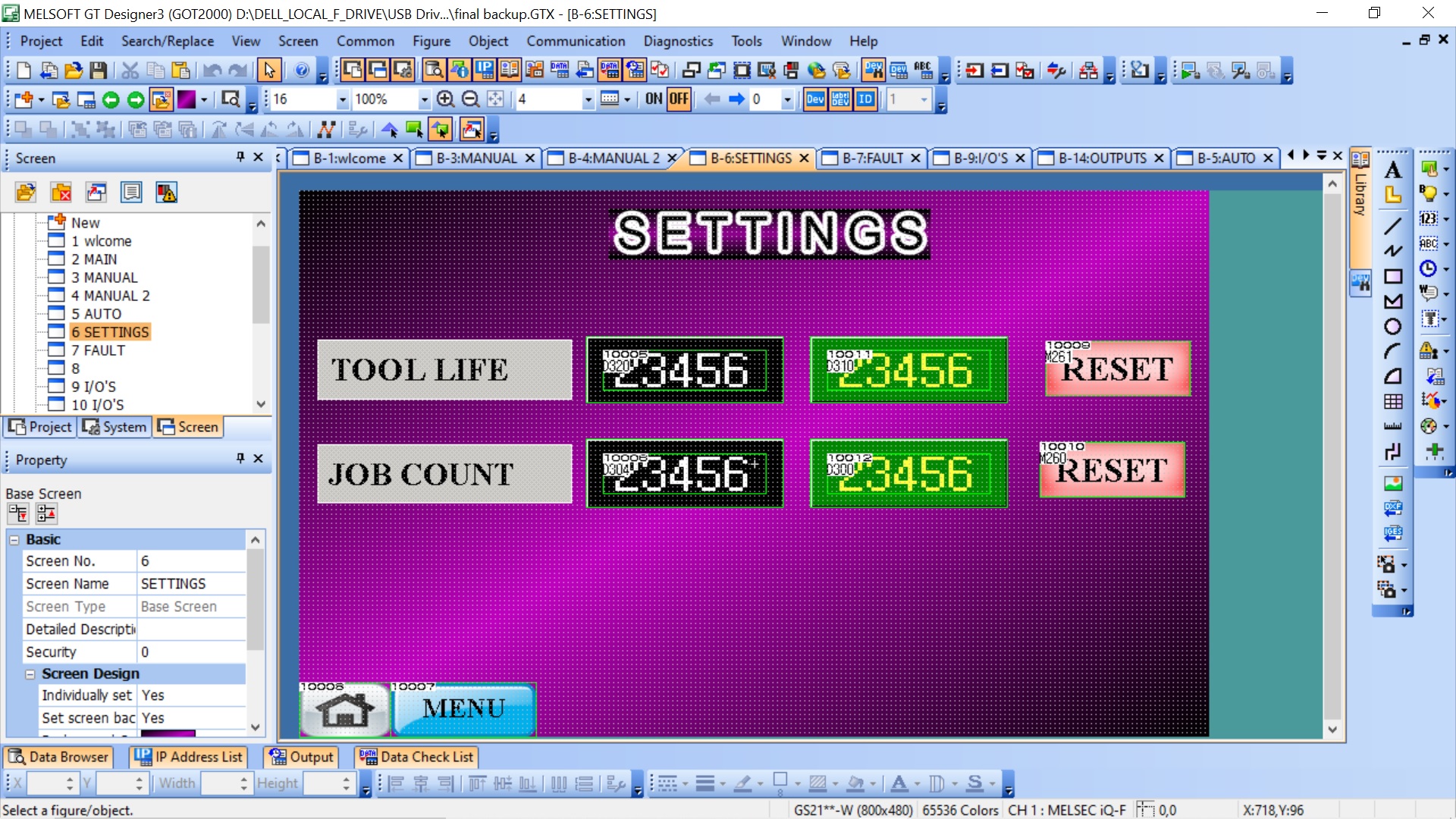
Task: Toggle the device display Dev button
Action: (x=815, y=99)
